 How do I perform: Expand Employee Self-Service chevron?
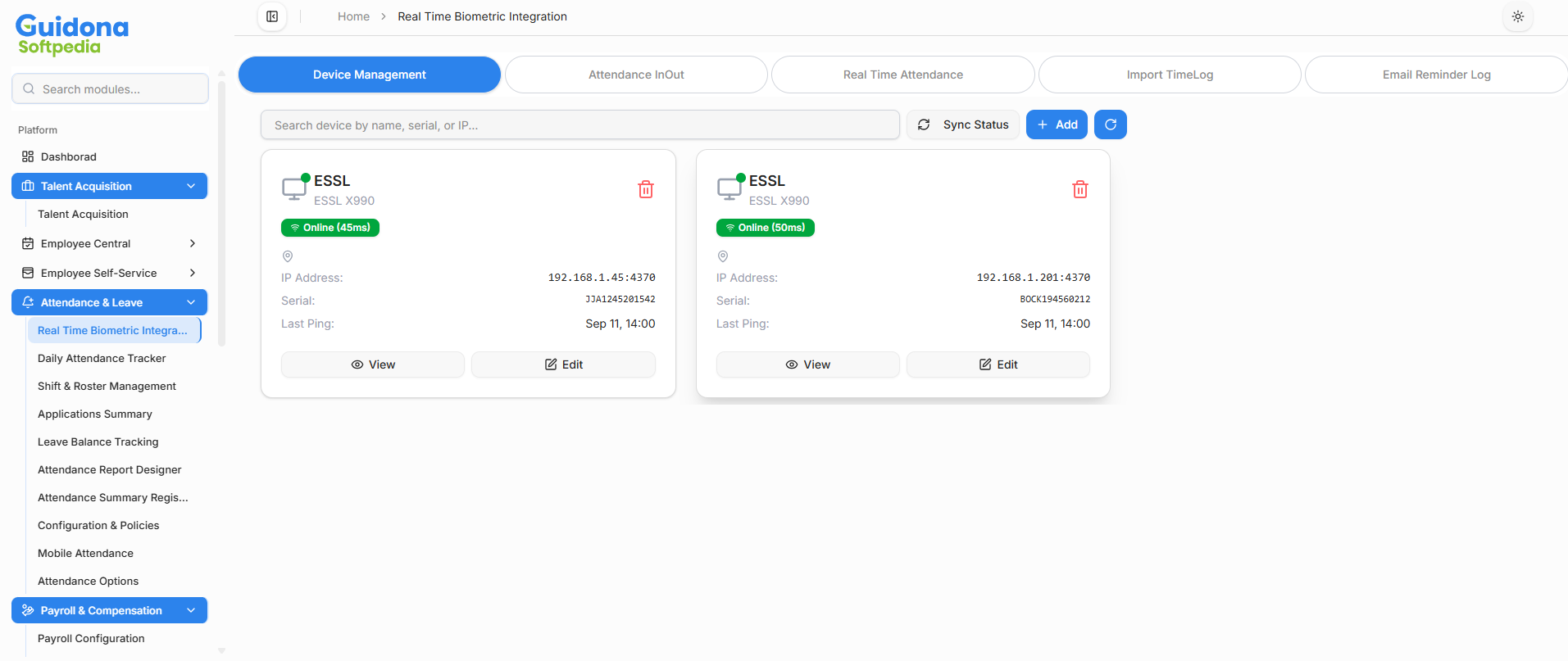point(193,273)
